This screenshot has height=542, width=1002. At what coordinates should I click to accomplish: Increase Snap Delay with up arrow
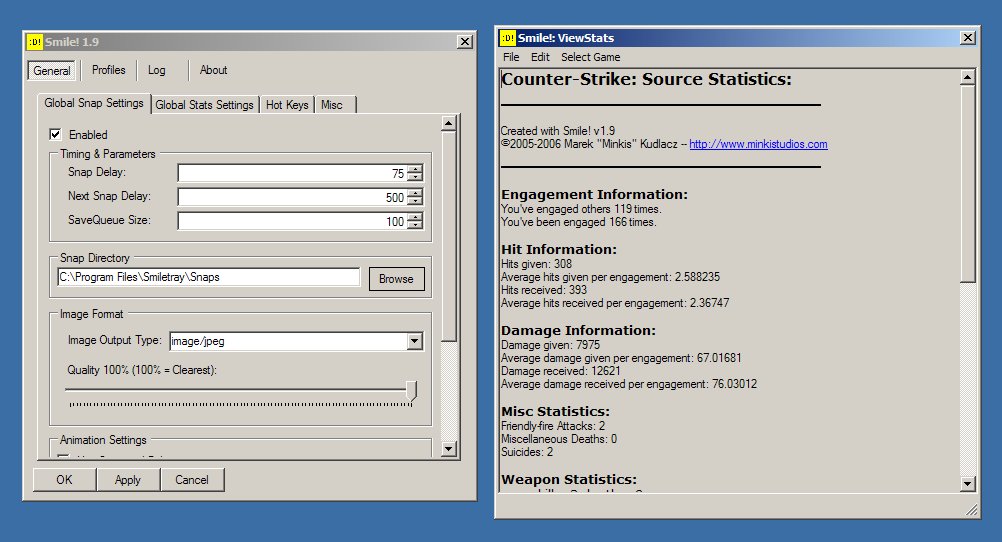415,169
